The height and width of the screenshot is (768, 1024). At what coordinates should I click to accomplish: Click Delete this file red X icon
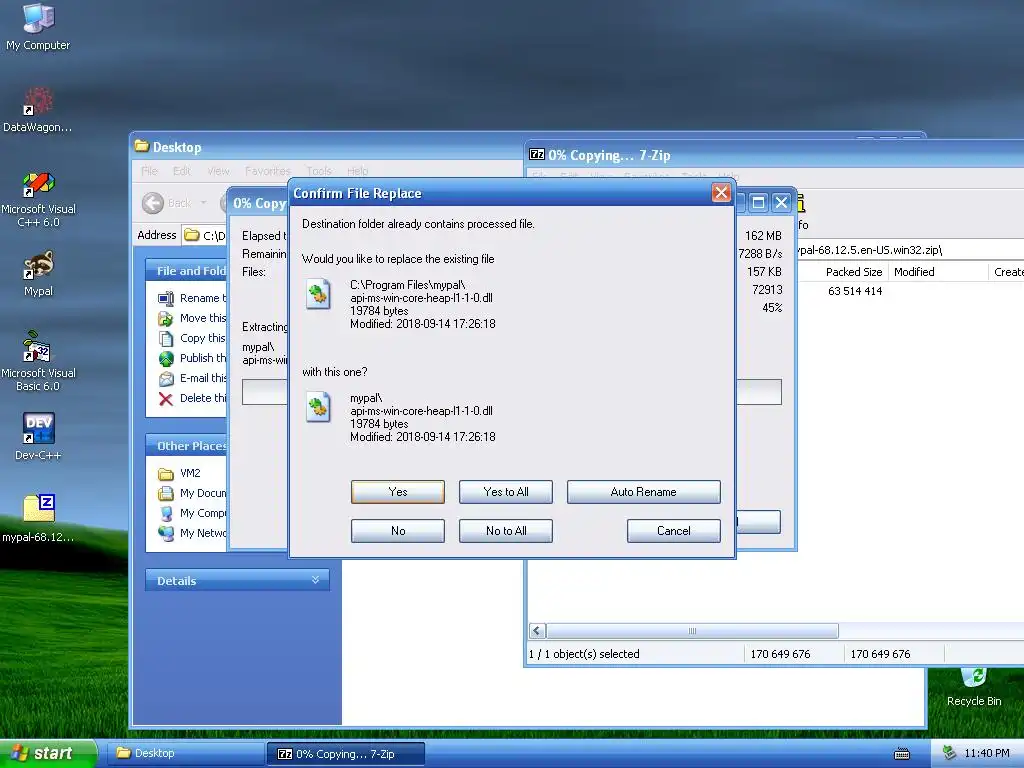[x=166, y=398]
